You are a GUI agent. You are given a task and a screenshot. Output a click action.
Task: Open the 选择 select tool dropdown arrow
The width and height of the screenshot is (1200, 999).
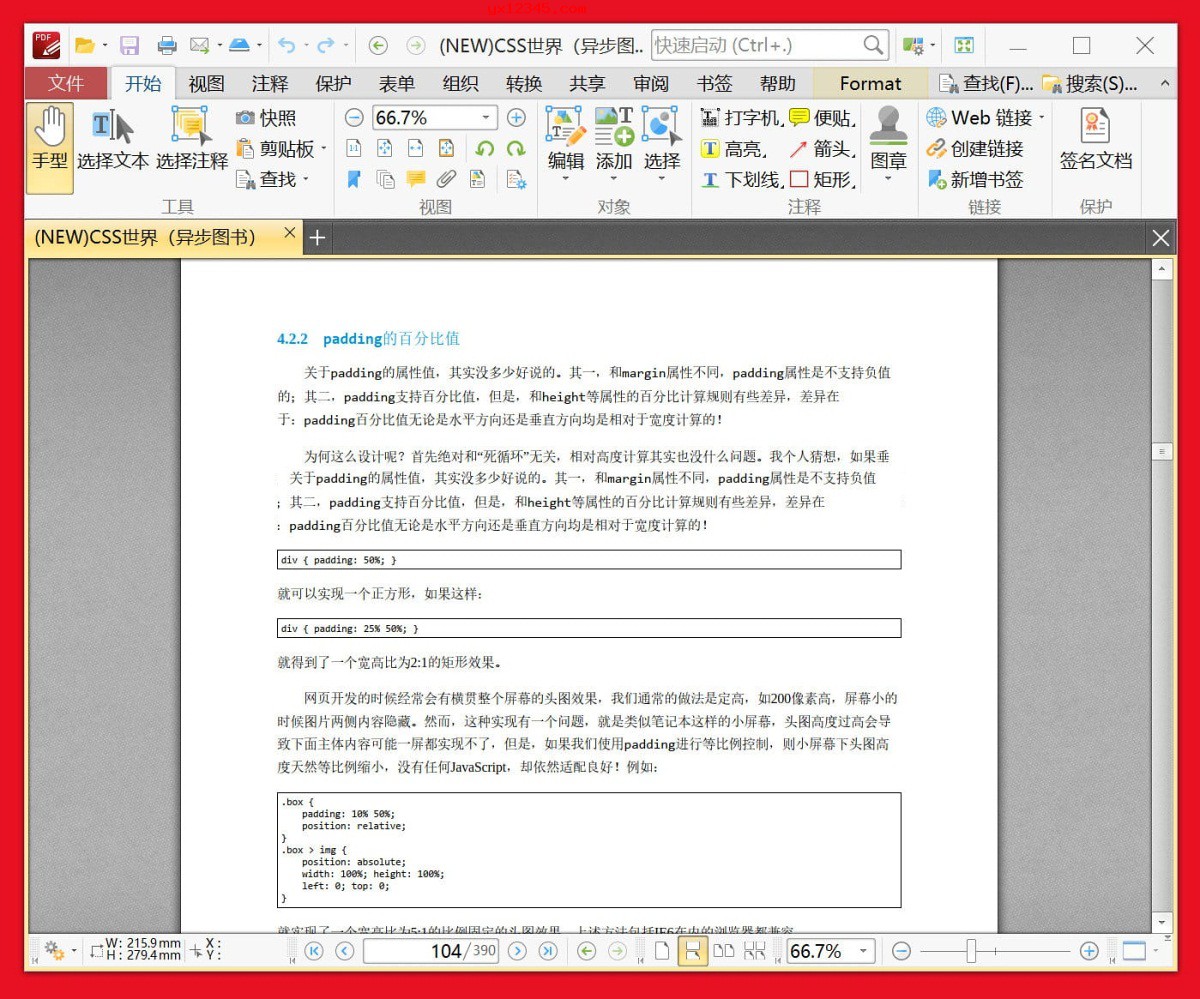tap(661, 178)
